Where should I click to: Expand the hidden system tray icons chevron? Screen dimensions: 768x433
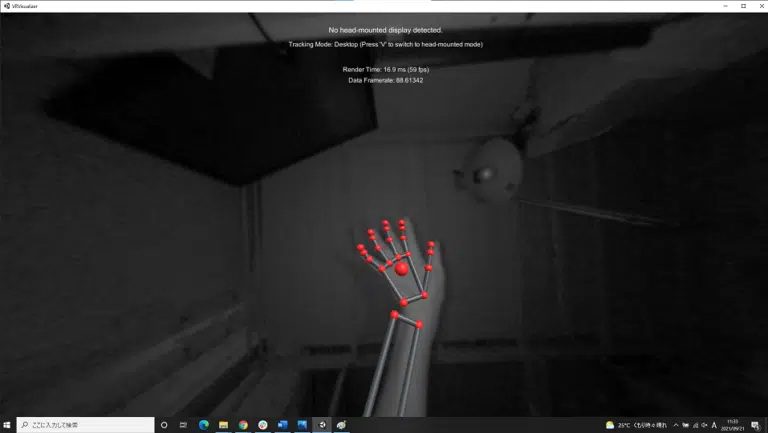click(676, 425)
